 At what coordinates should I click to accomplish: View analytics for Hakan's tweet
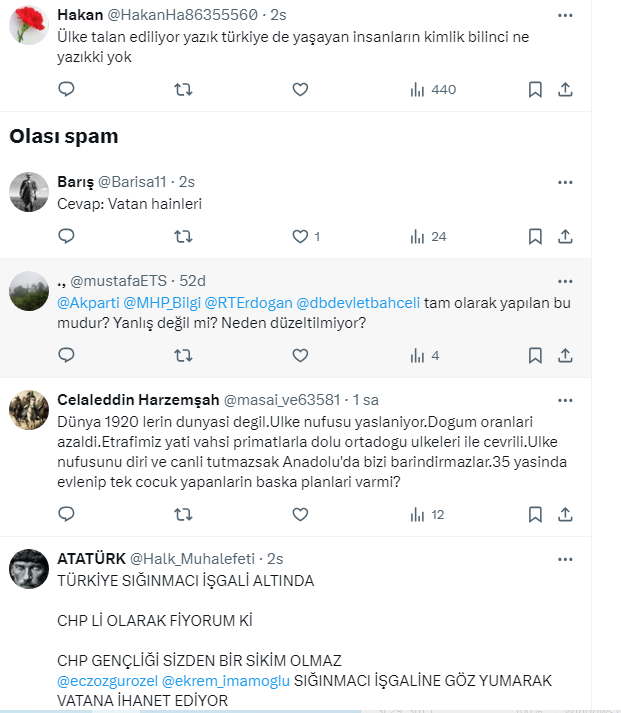(432, 90)
